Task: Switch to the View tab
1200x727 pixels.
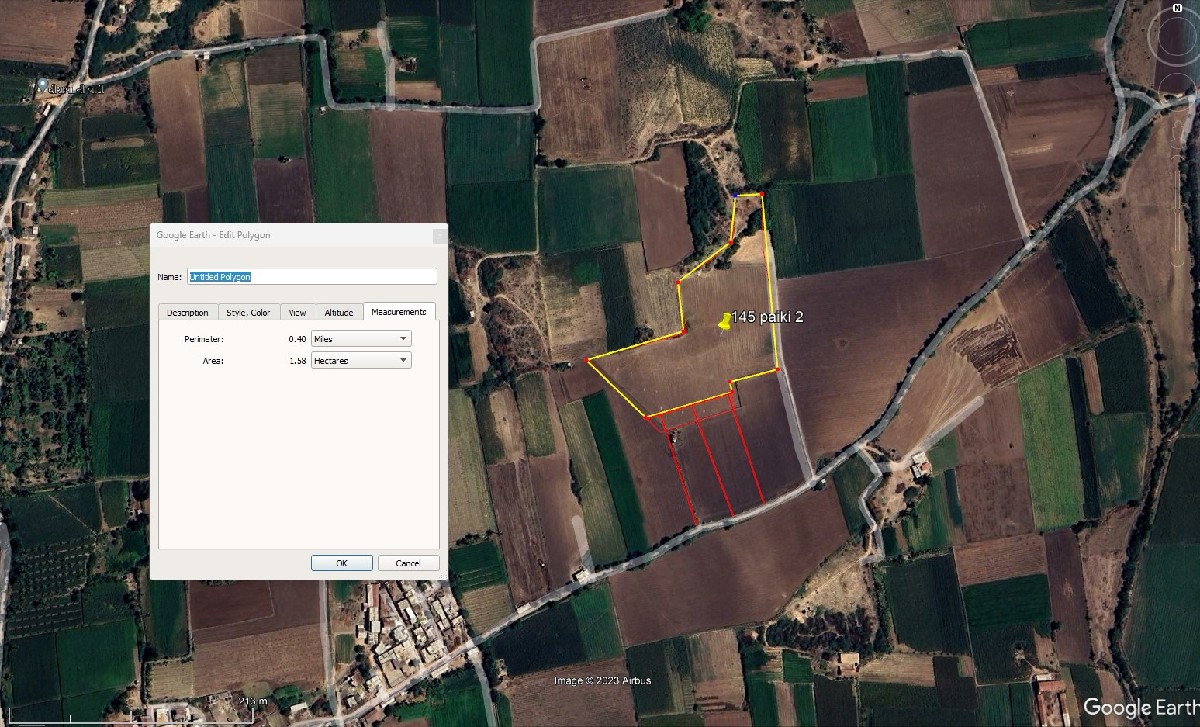Action: 297,312
